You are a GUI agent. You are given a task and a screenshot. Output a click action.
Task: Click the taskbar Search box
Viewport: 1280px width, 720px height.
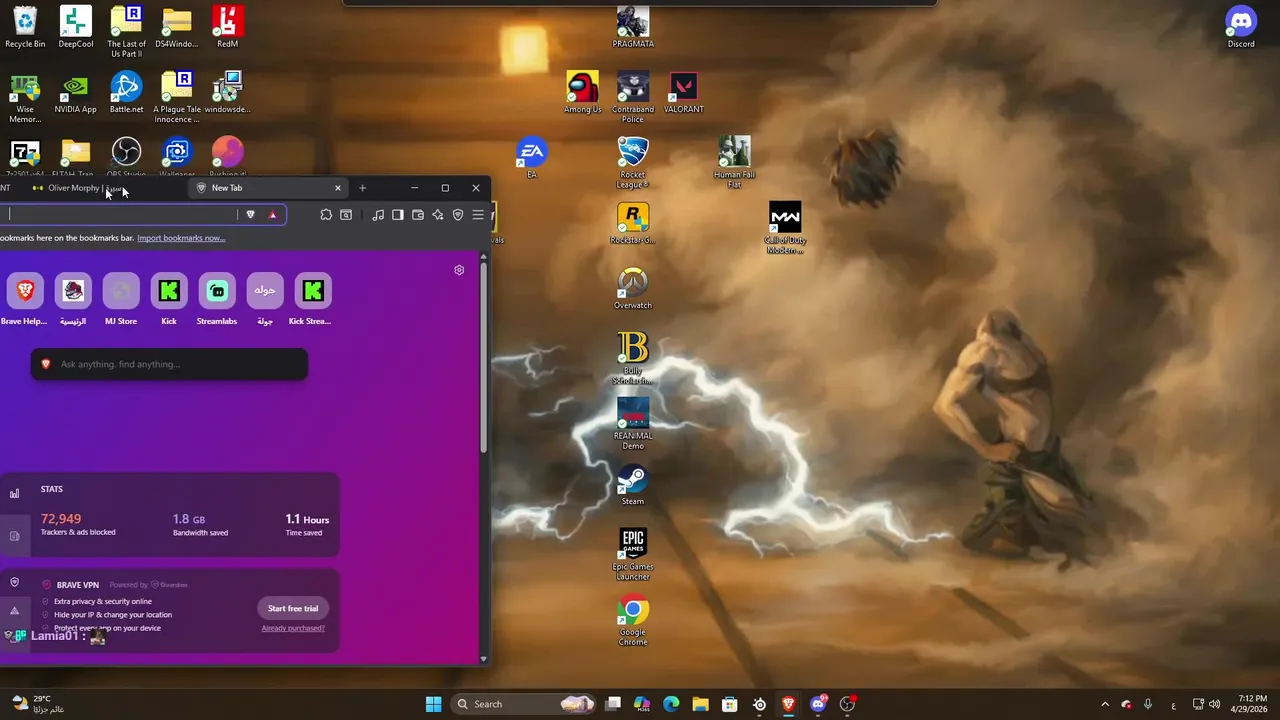525,704
